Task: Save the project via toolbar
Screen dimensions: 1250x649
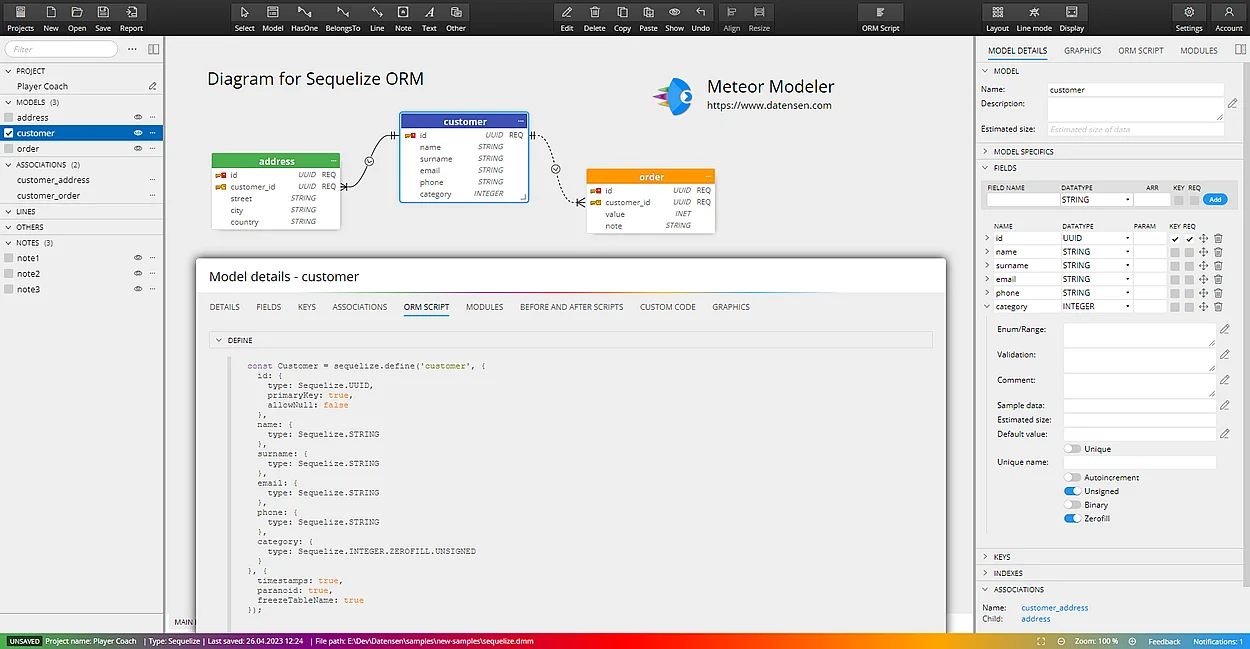Action: tap(103, 17)
